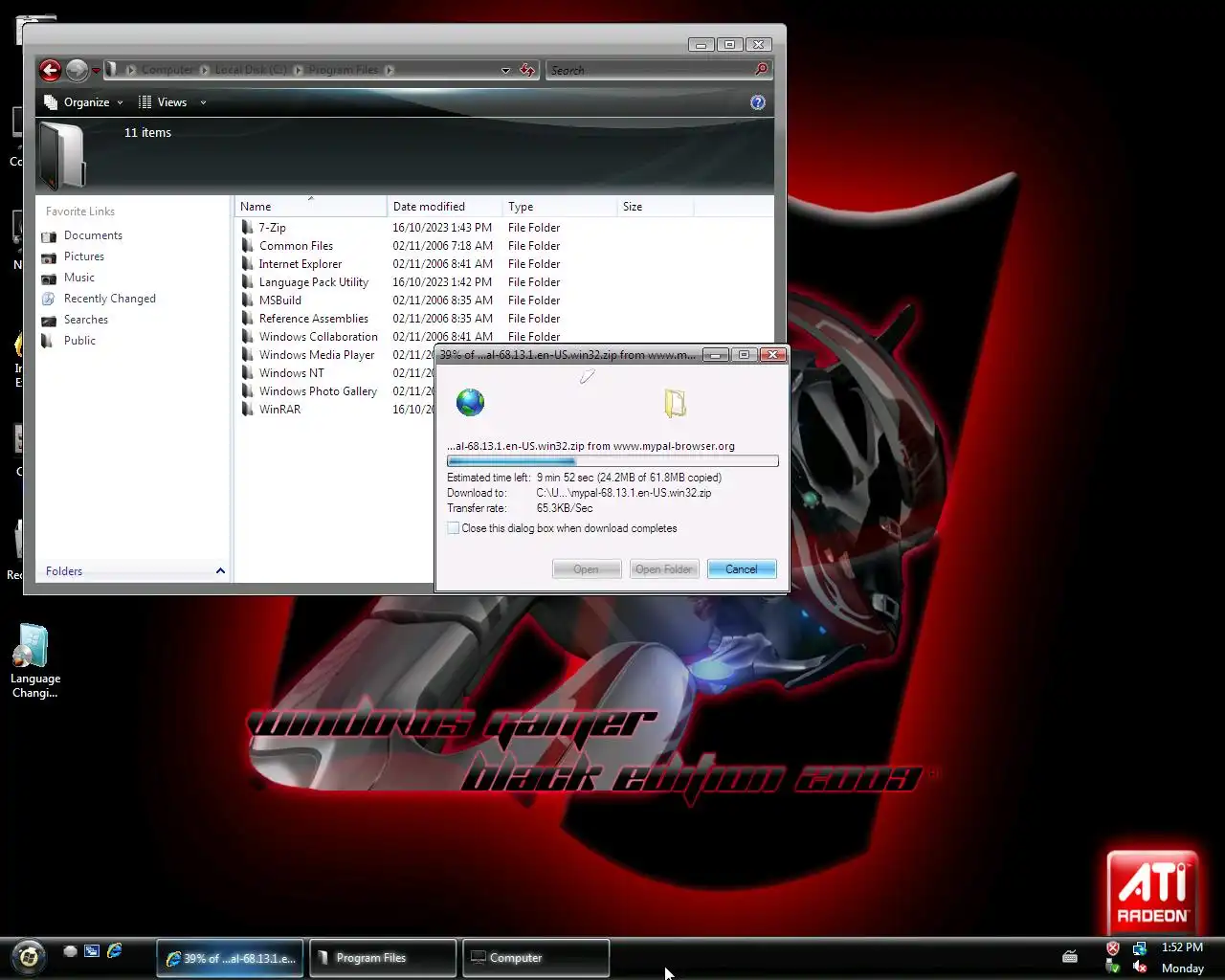
Task: Switch to Program Files taskbar button
Action: (x=383, y=958)
